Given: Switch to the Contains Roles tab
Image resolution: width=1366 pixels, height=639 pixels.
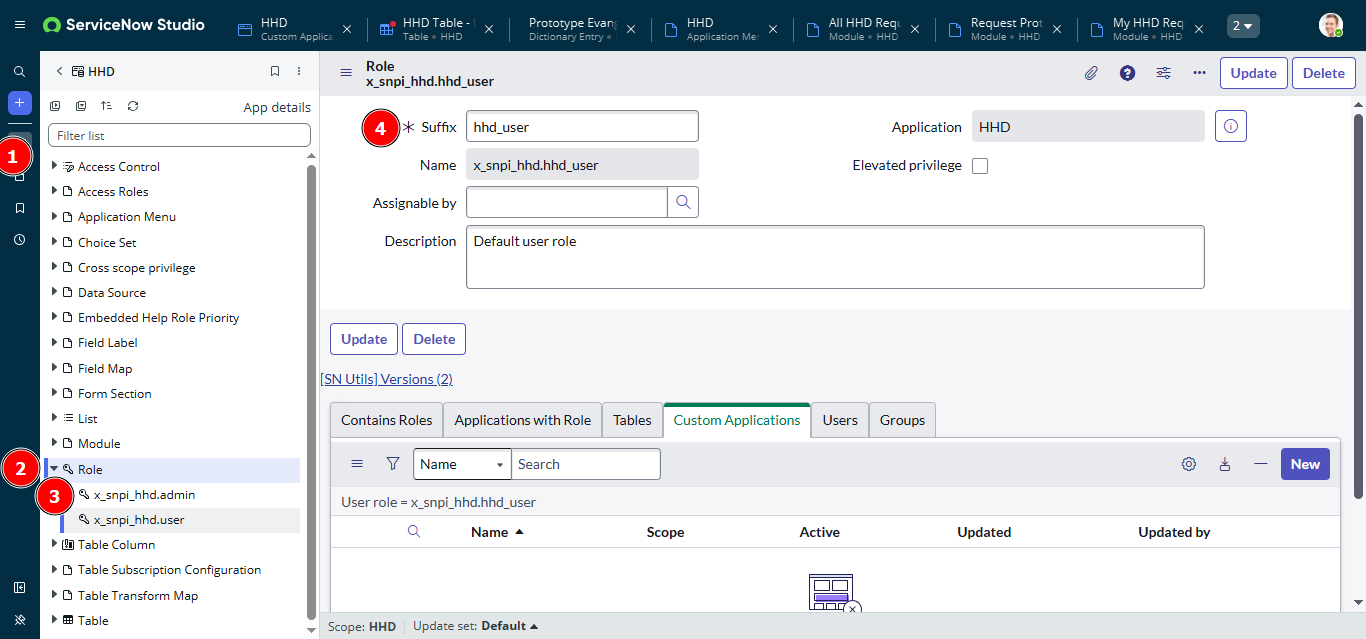Looking at the screenshot, I should (x=387, y=420).
